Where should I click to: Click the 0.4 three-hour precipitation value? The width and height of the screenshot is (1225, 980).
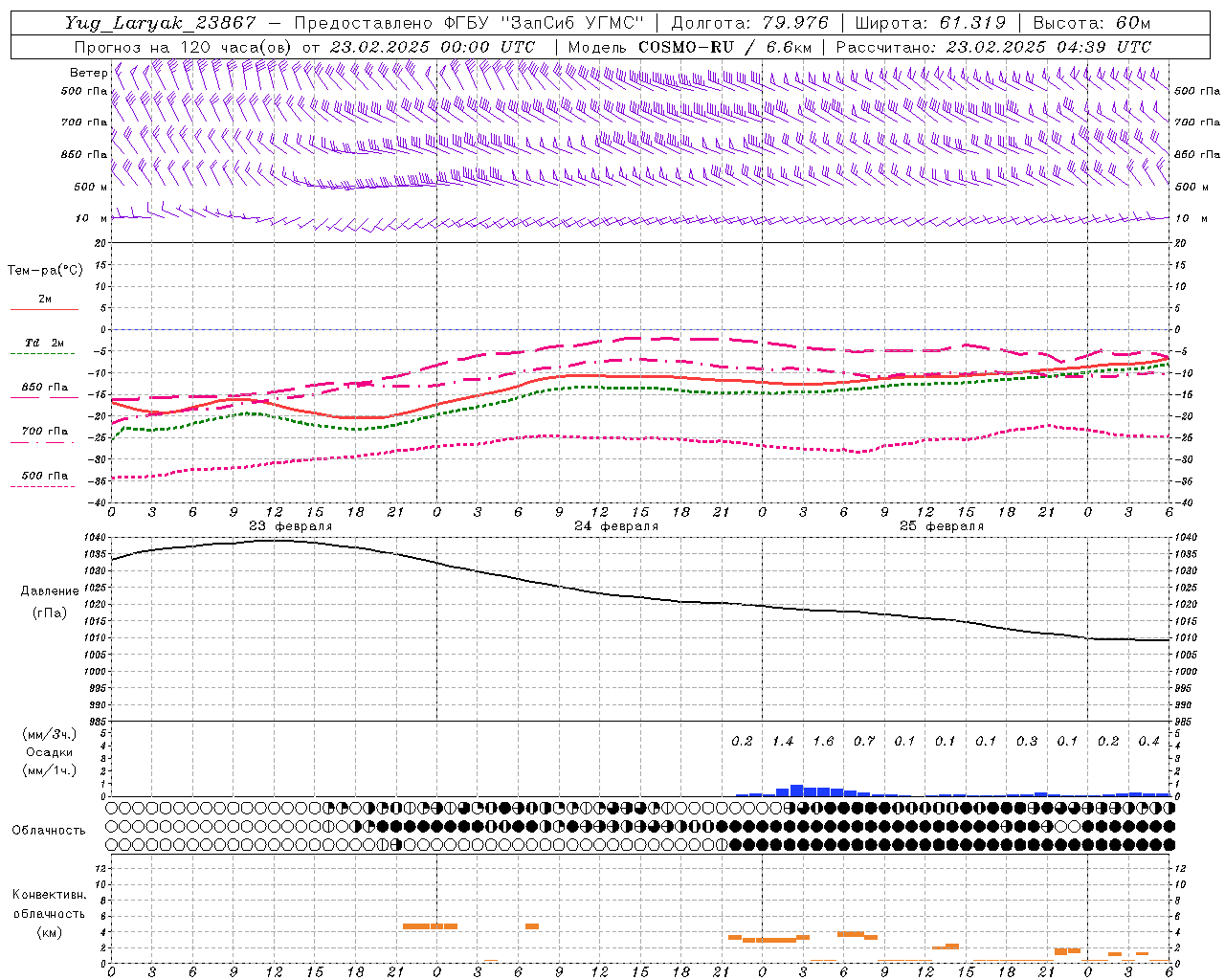pos(1148,742)
